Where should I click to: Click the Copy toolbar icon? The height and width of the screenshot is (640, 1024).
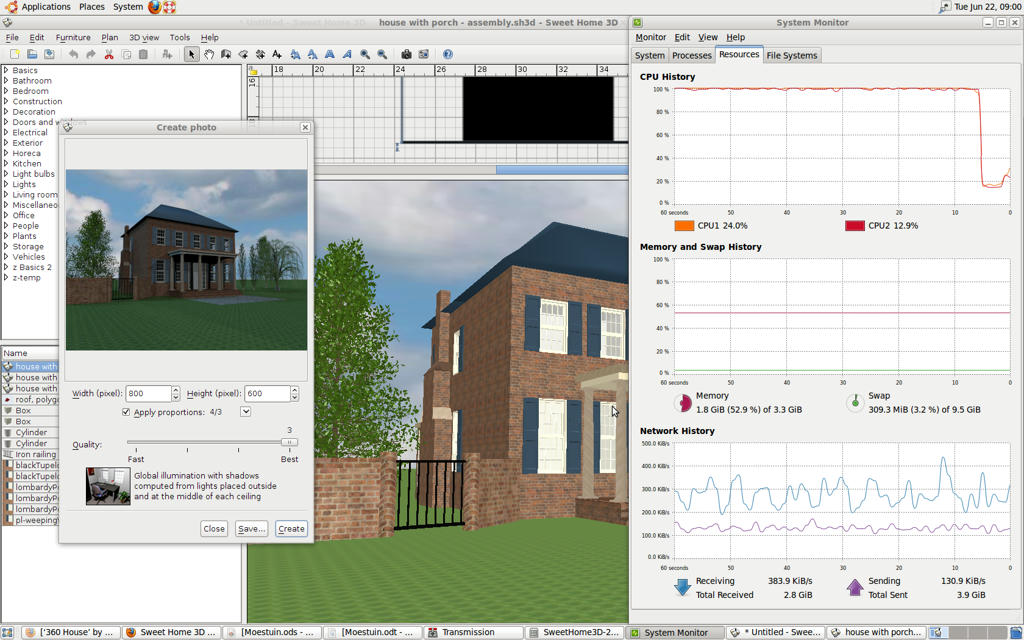[127, 54]
